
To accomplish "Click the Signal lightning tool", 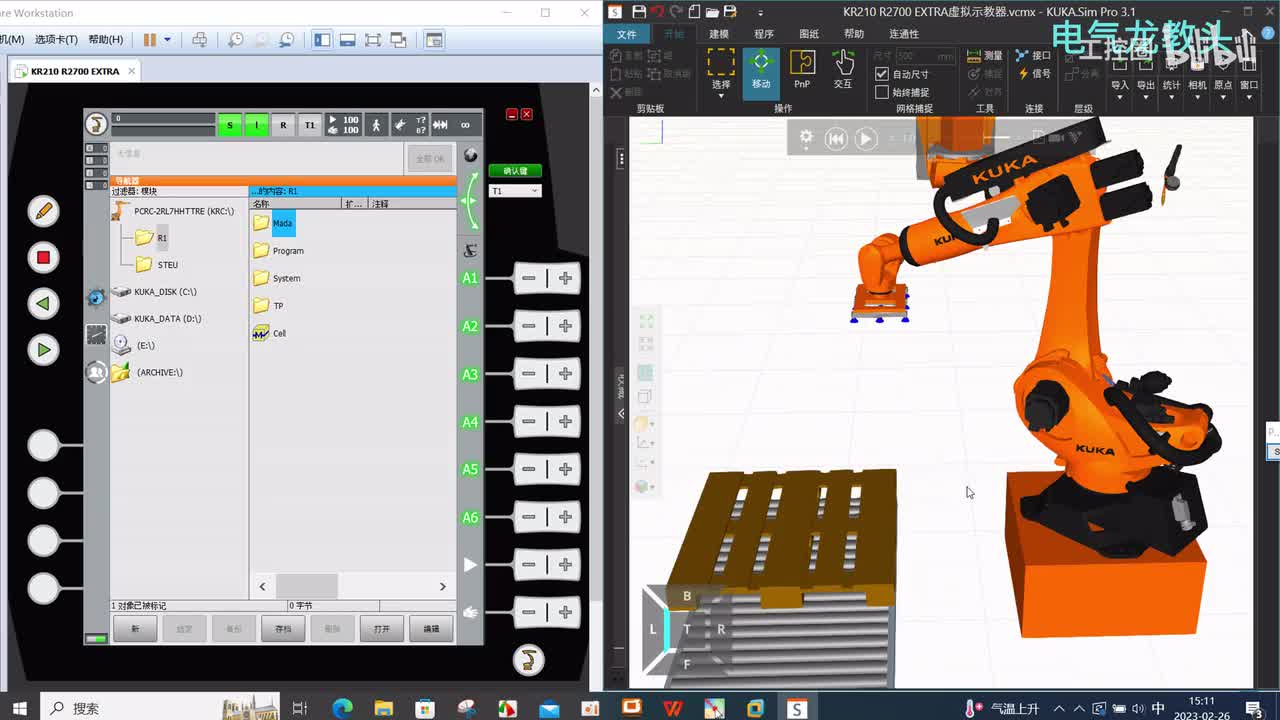I will click(x=1035, y=73).
